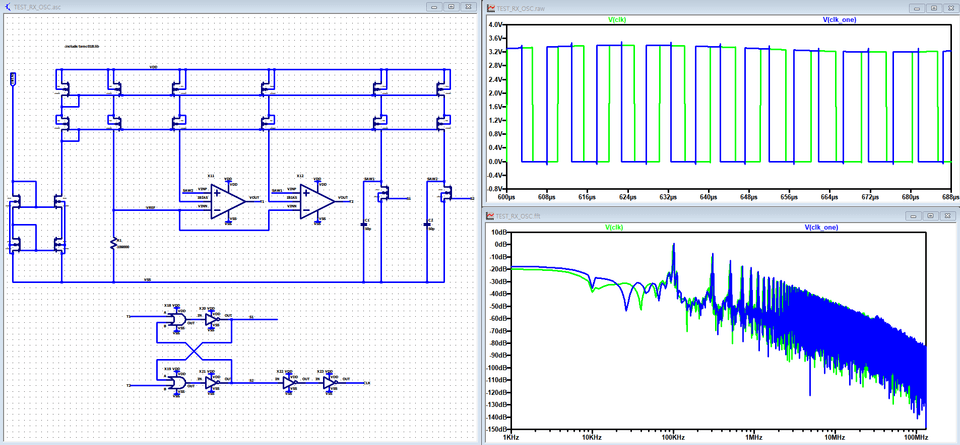
Task: Minimize the TEST_RX_OSC.asc schematic window
Action: click(x=434, y=7)
